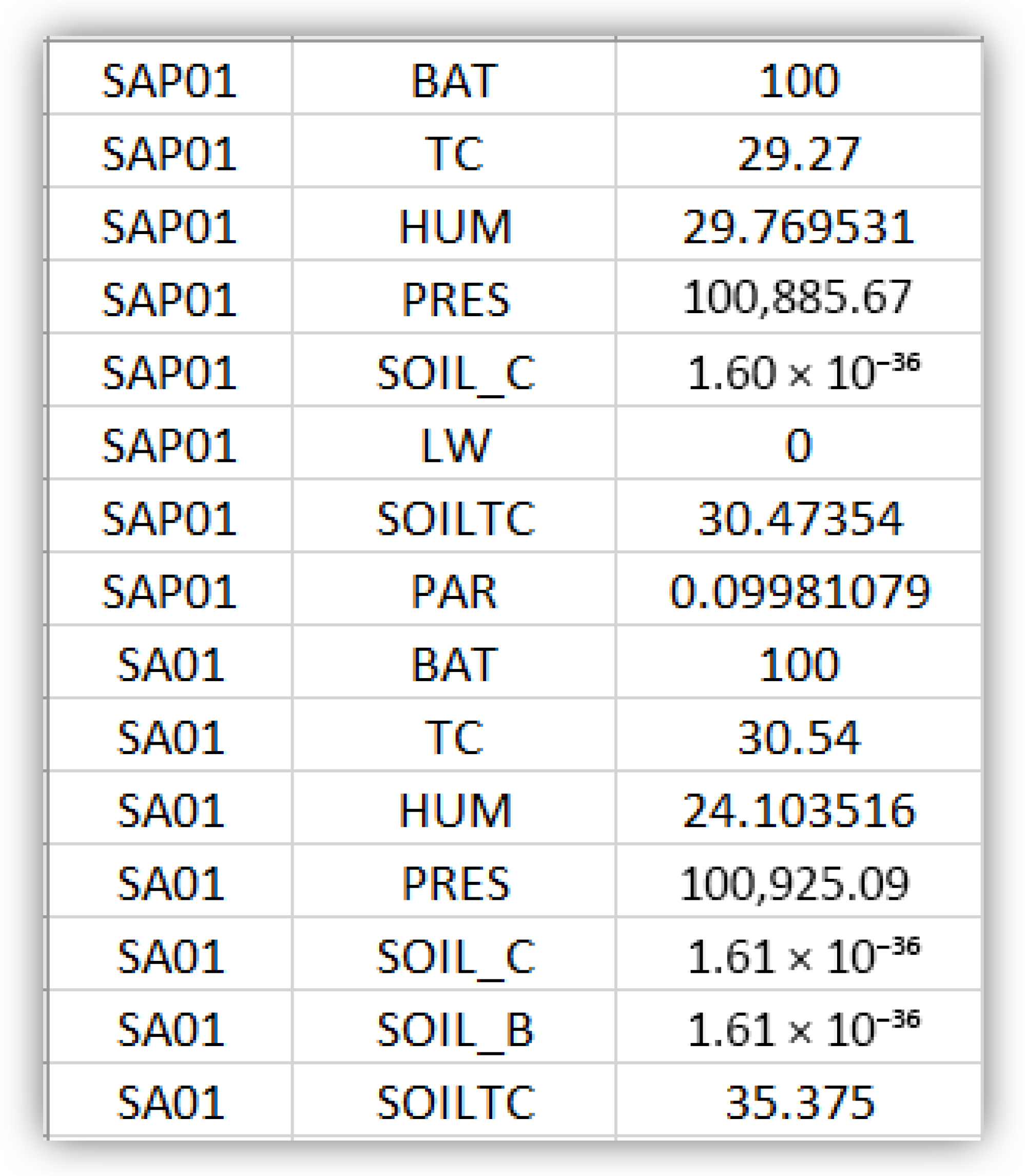Image resolution: width=1025 pixels, height=1176 pixels.
Task: Select the 0.09981079 PAR value cell
Action: pyautogui.click(x=799, y=591)
